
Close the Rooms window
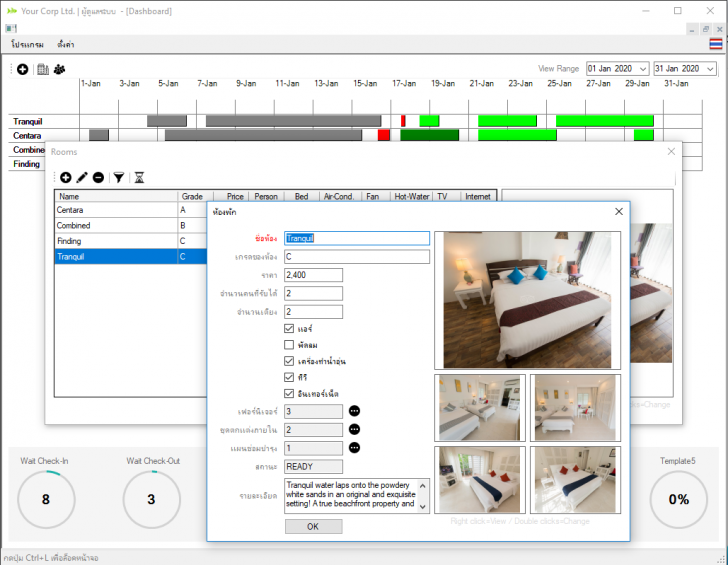pos(671,151)
